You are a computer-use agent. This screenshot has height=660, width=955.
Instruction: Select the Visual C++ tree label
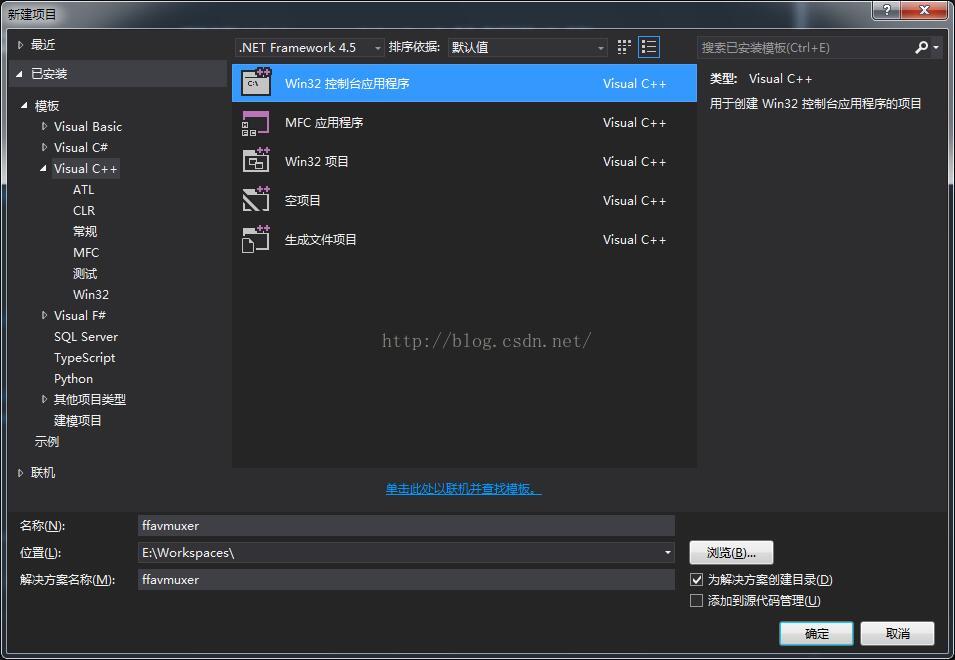tap(85, 168)
